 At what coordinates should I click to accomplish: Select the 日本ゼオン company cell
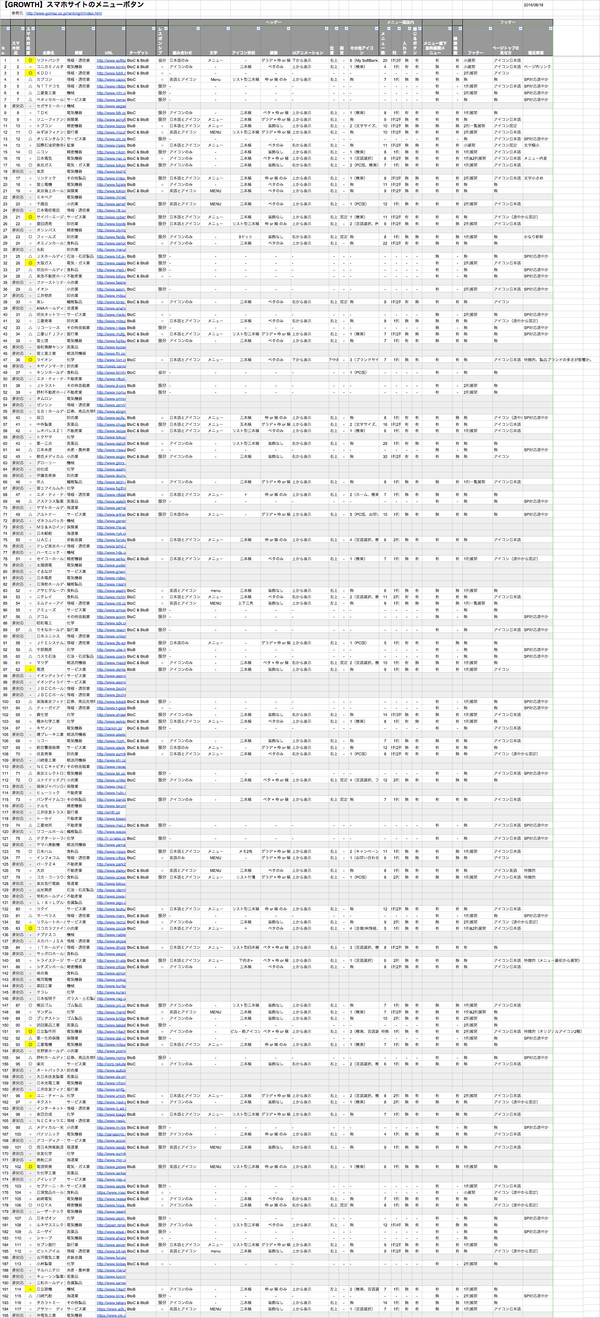click(50, 1218)
